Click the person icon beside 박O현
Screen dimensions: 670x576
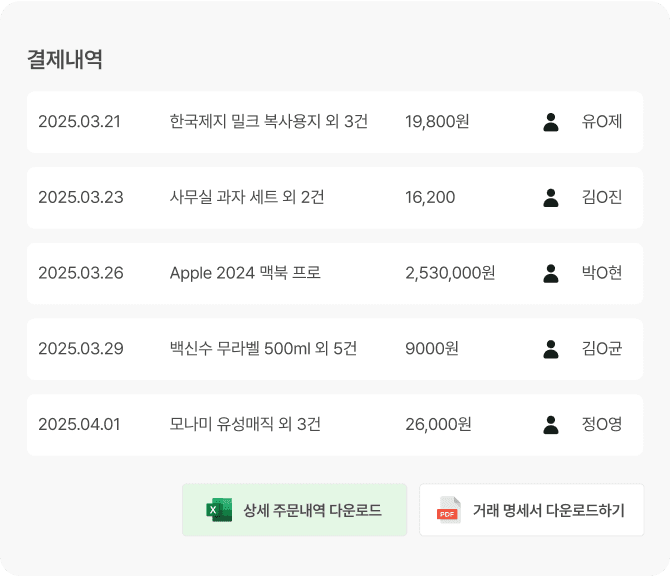tap(551, 273)
